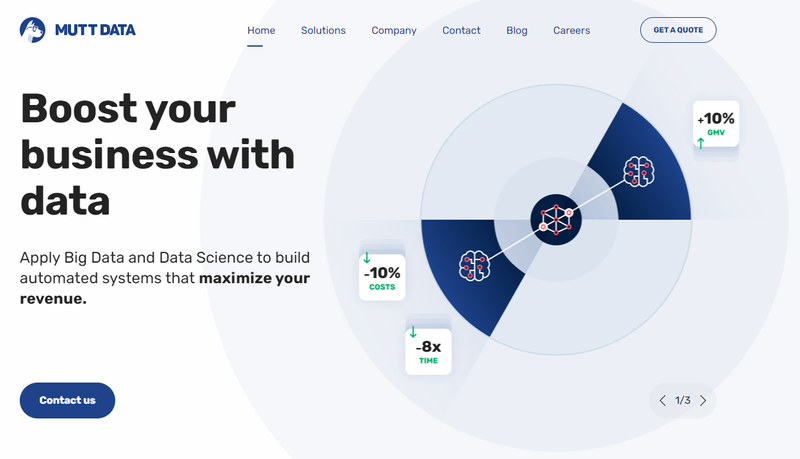
Task: Click the brain icon in lower-left blue segment
Action: [x=474, y=265]
